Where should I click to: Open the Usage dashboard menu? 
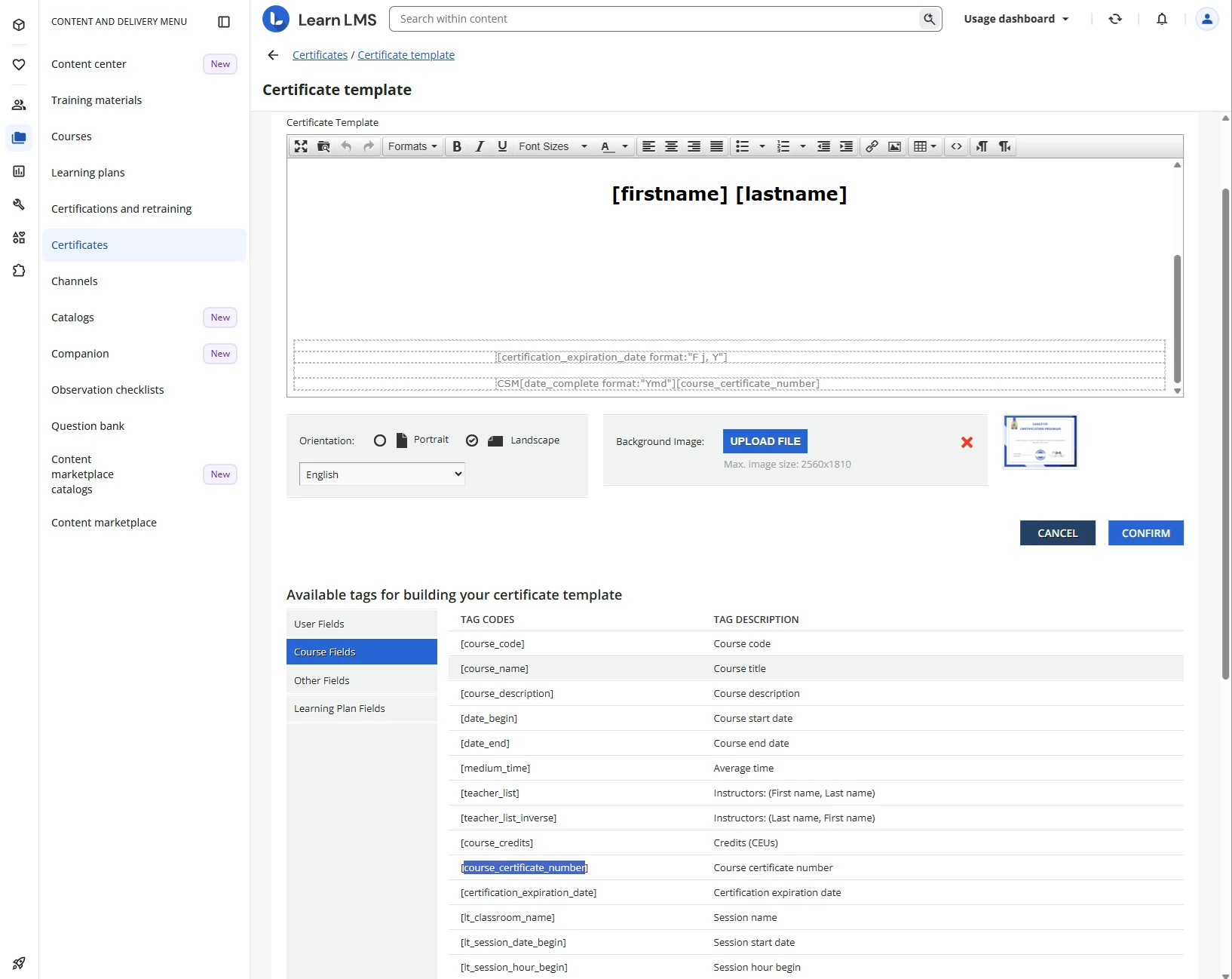tap(1016, 19)
